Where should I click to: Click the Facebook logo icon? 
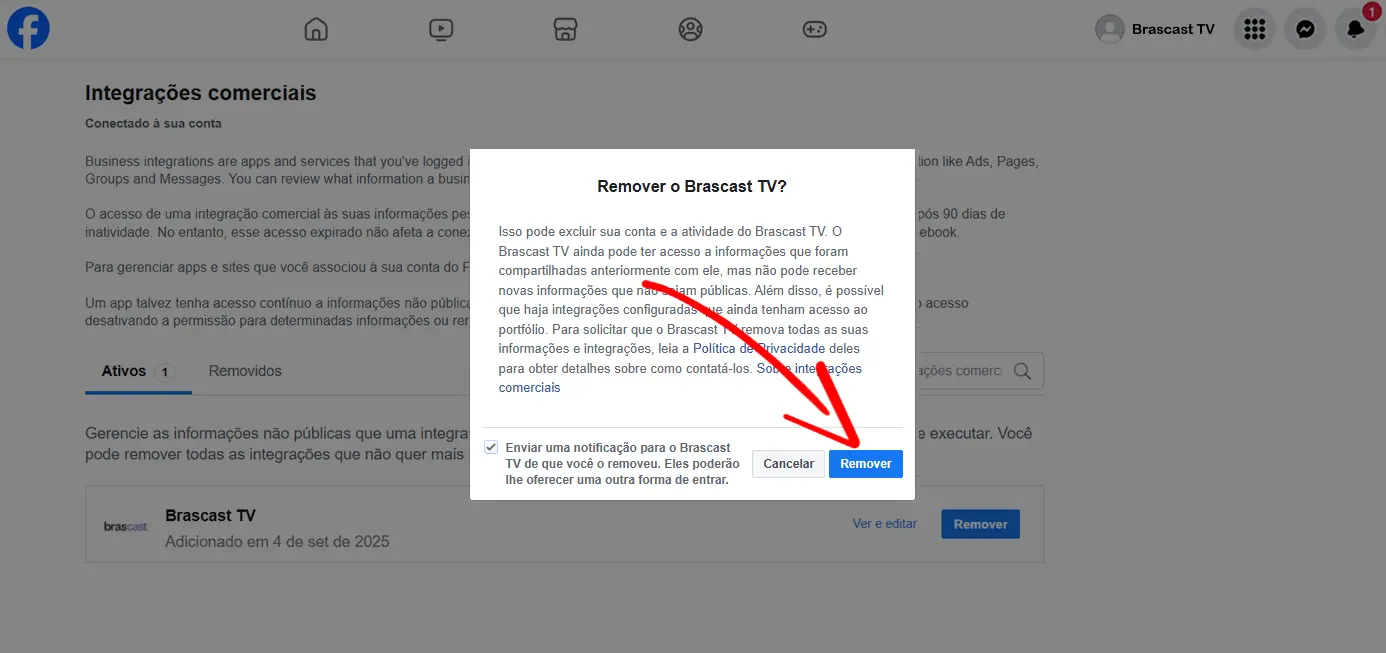(x=28, y=29)
